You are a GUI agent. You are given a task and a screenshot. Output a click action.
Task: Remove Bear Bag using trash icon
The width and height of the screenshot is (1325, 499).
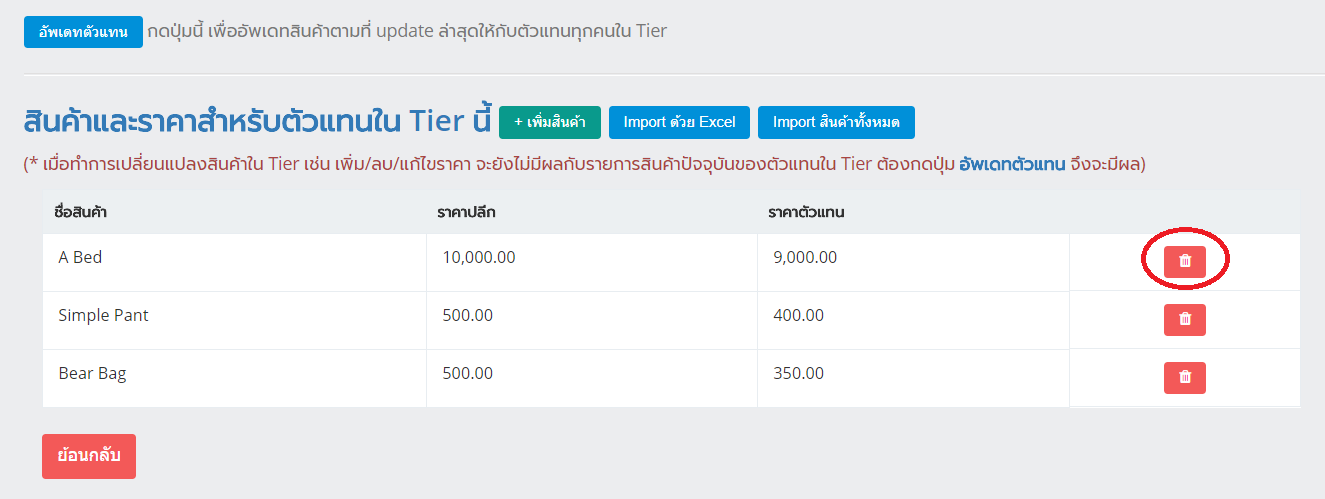(x=1184, y=377)
